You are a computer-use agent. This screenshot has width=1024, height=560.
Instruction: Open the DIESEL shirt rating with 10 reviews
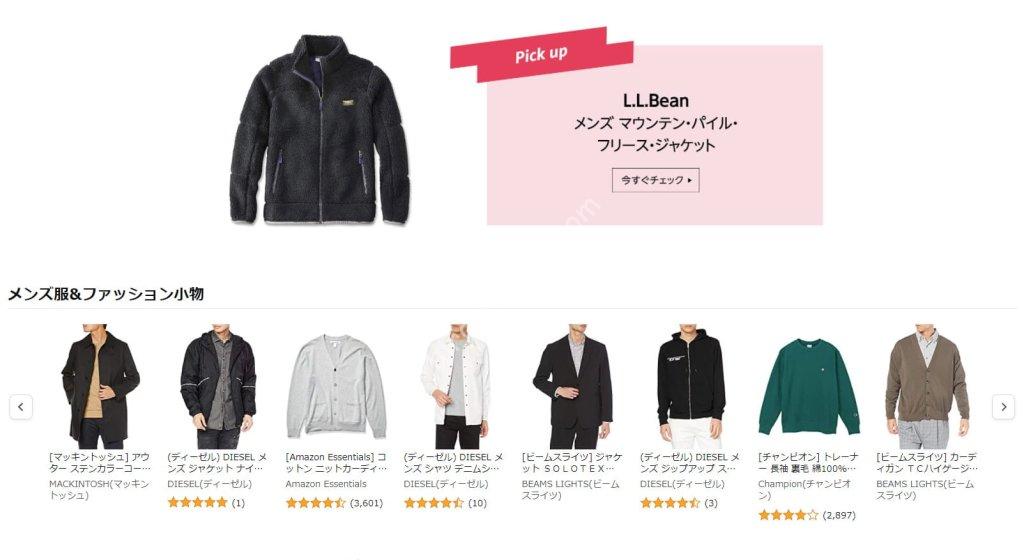445,503
